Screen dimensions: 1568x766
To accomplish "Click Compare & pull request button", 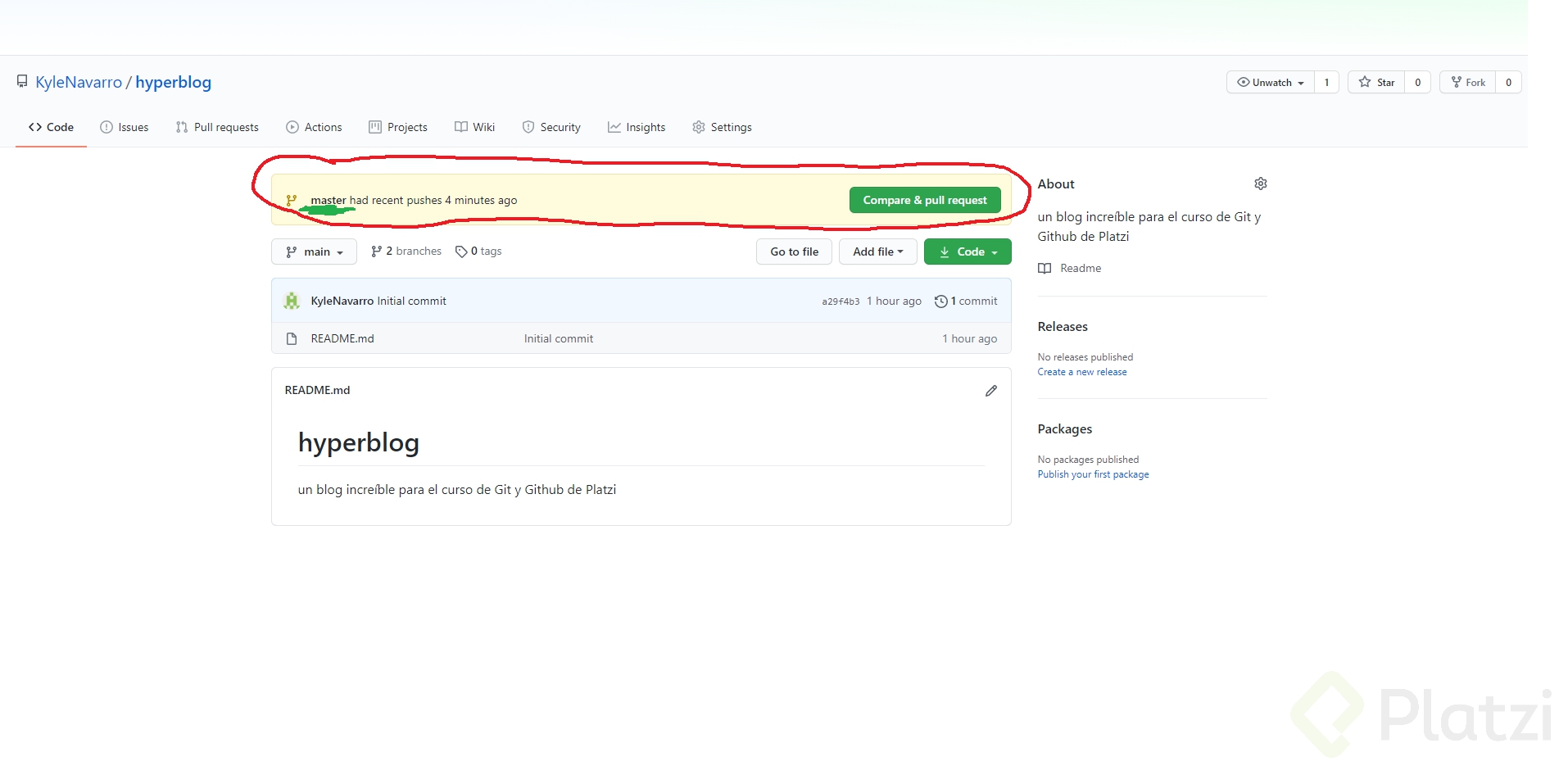I will (925, 200).
